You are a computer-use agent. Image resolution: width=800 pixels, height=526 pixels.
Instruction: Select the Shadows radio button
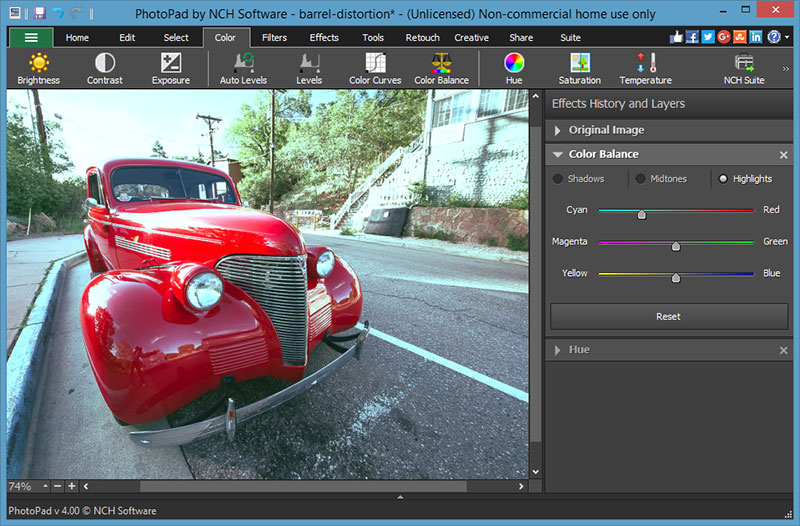[558, 179]
